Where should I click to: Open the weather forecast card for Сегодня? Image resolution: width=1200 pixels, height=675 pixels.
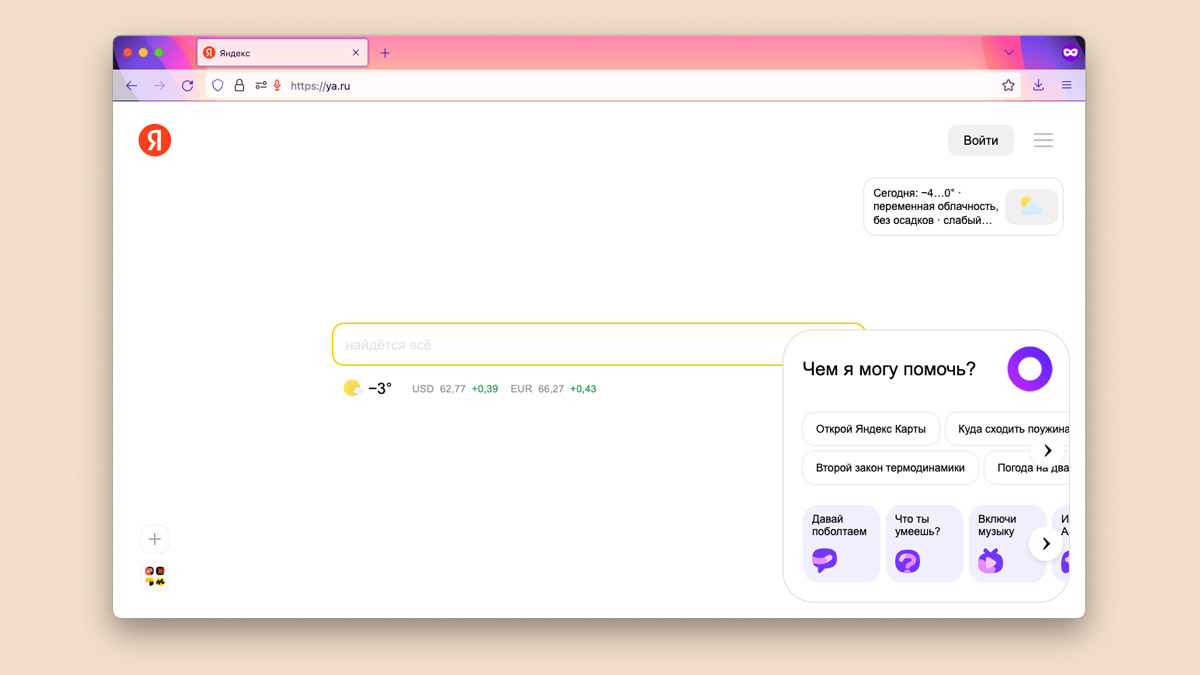tap(963, 207)
